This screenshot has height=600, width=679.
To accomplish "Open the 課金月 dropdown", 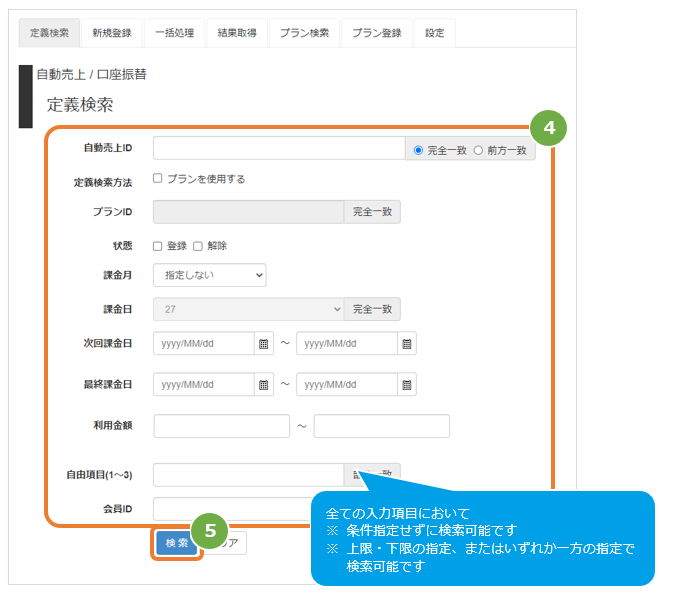I will [x=210, y=275].
